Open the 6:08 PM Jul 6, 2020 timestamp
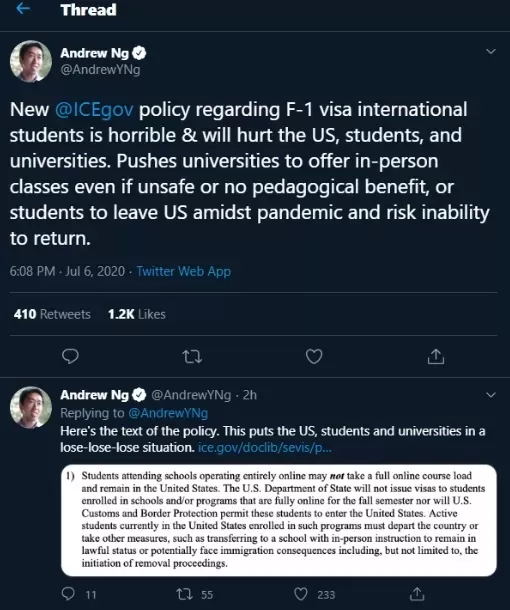The width and height of the screenshot is (510, 610). 67,271
